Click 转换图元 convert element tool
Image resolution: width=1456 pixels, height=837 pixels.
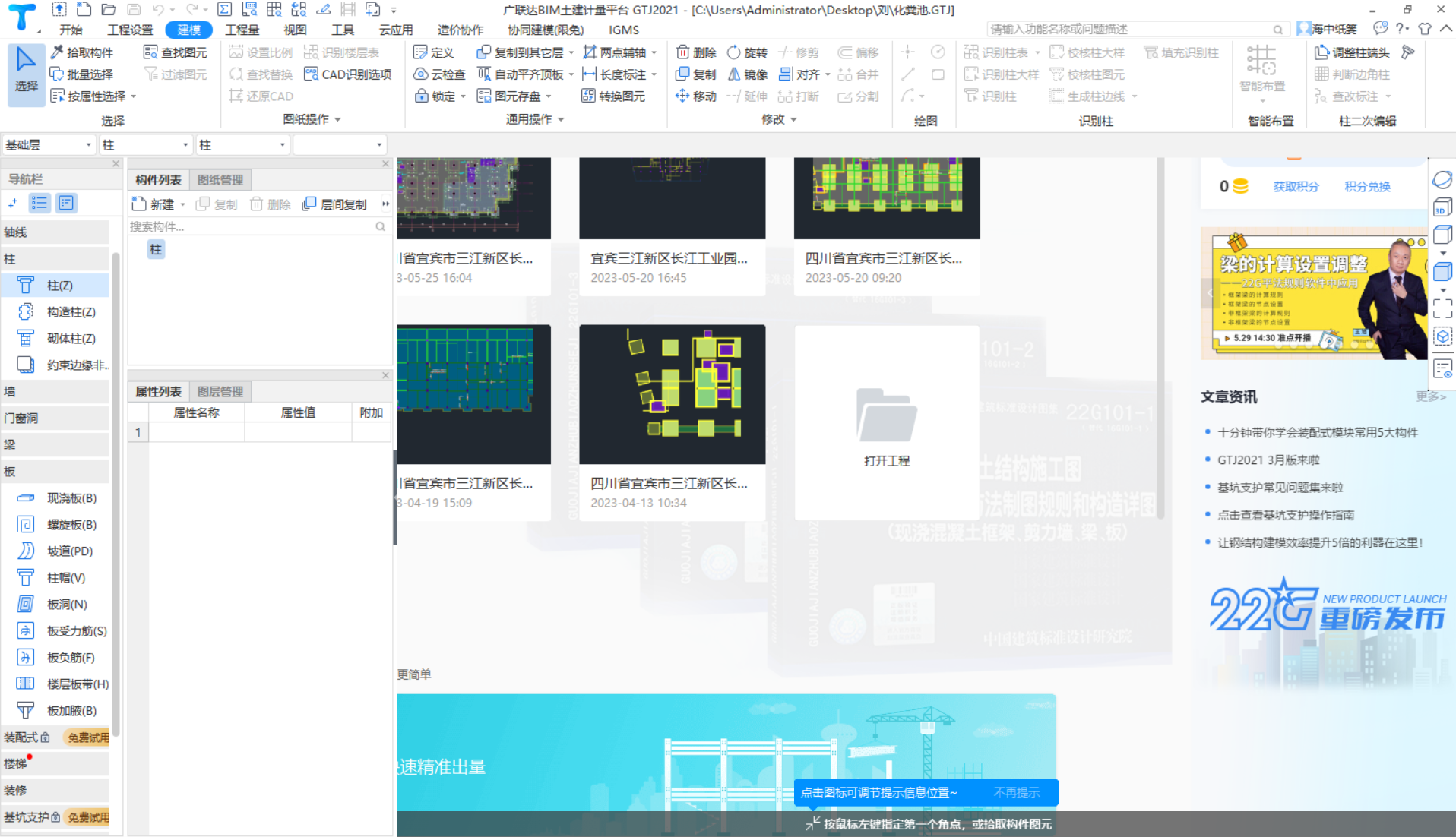tap(613, 96)
